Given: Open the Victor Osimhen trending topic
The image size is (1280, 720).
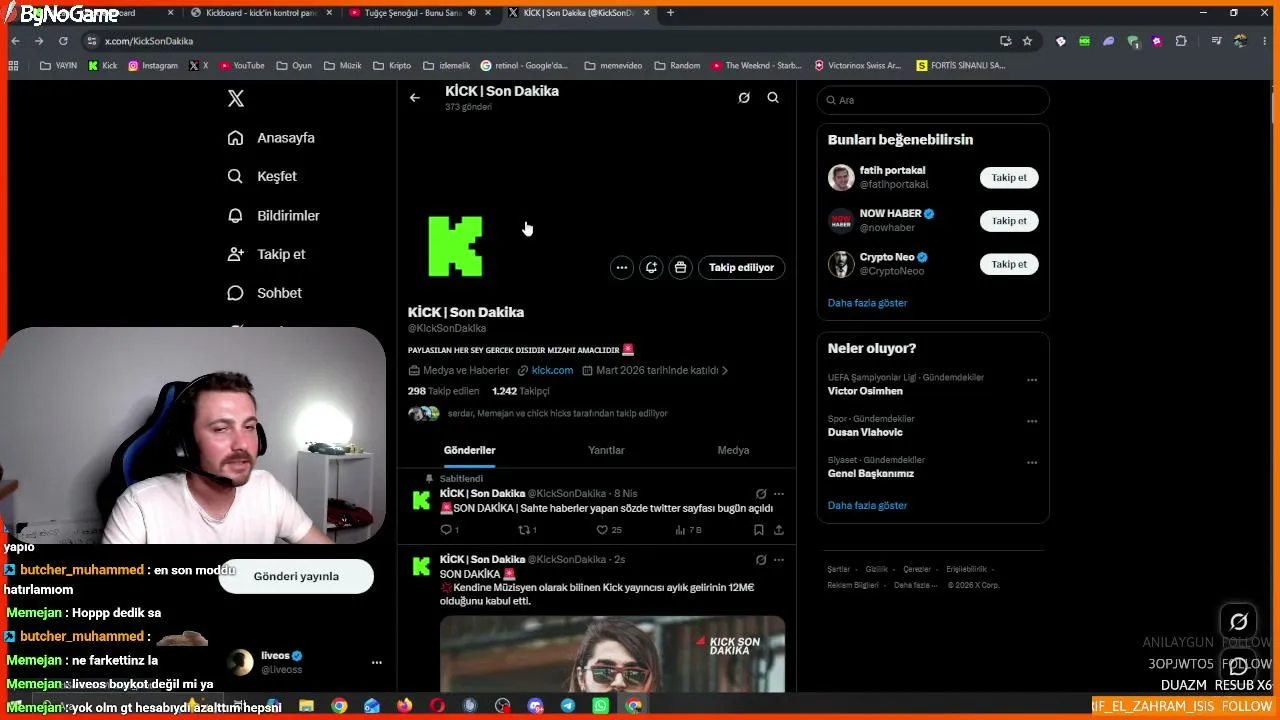Looking at the screenshot, I should click(x=865, y=391).
